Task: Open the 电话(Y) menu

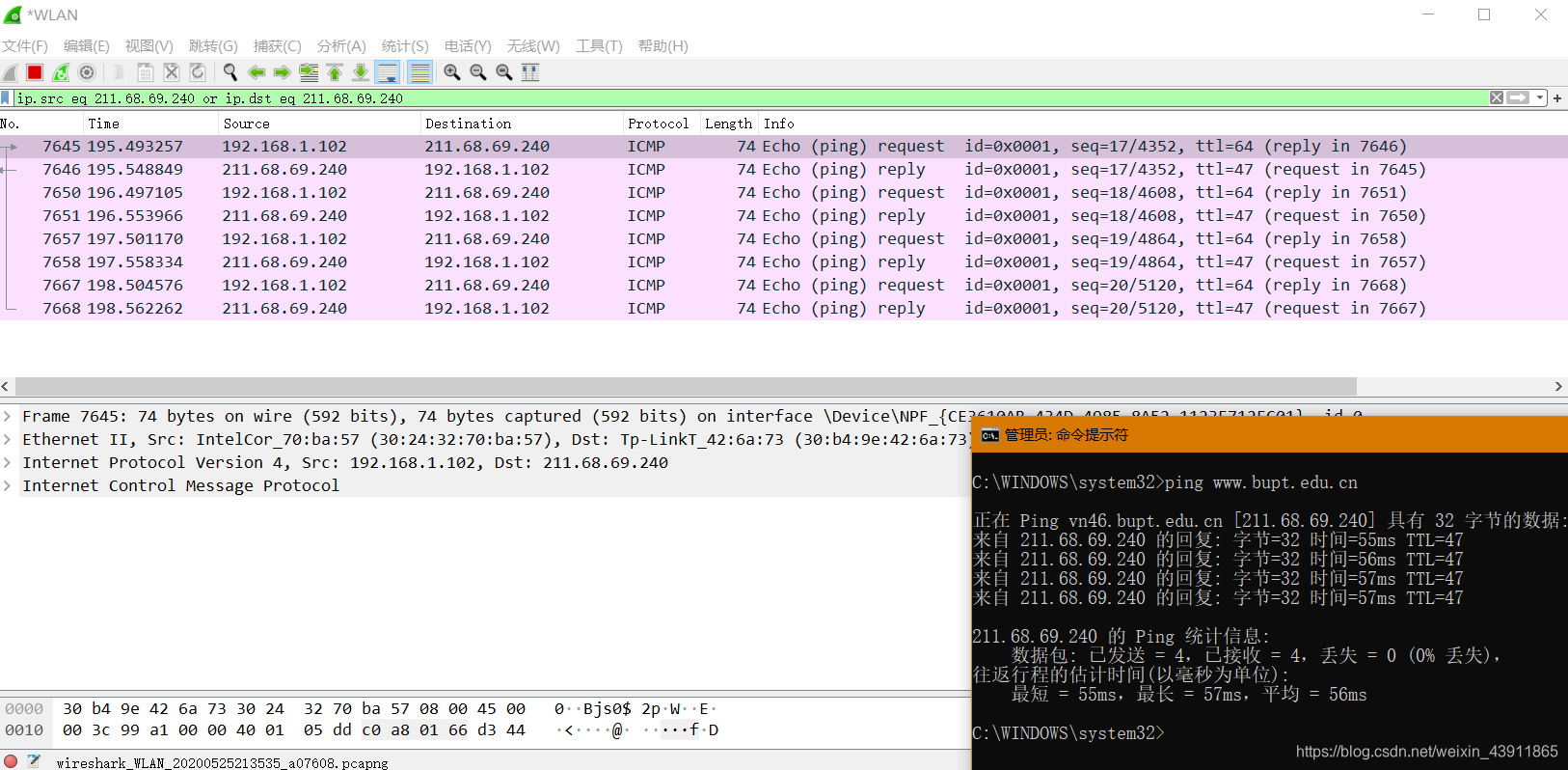Action: (468, 46)
